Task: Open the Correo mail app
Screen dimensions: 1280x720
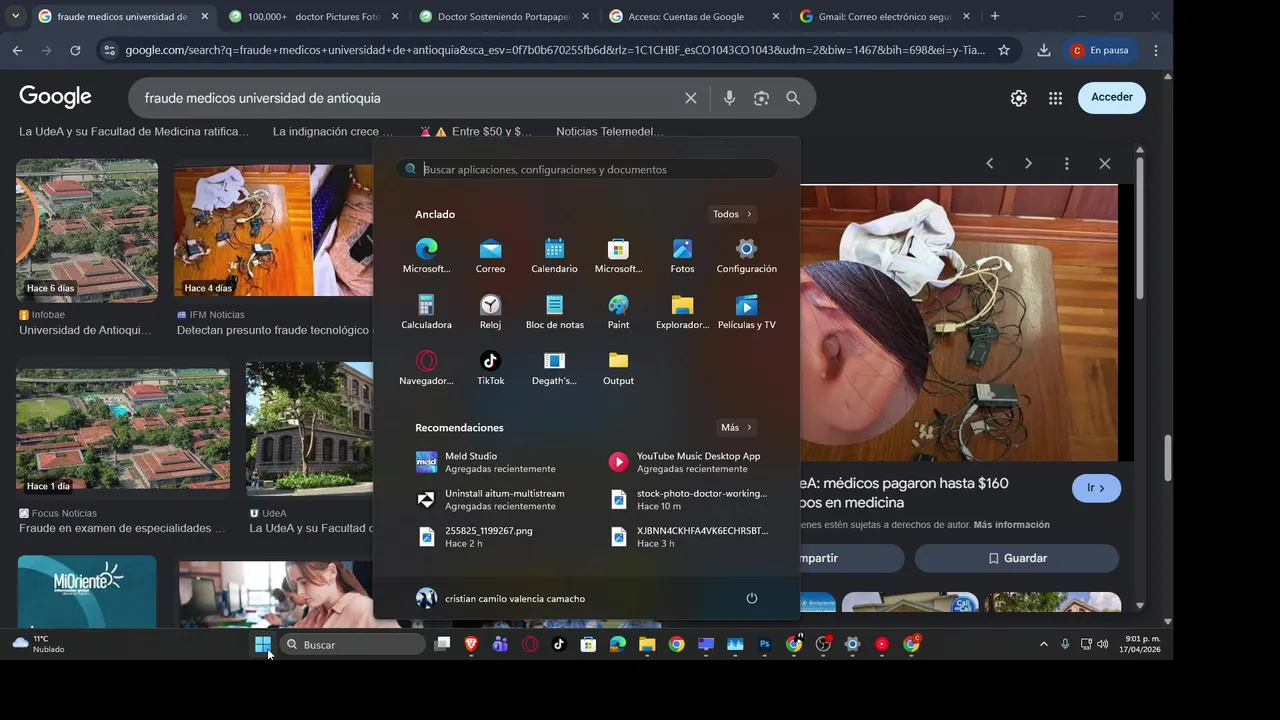Action: point(490,255)
